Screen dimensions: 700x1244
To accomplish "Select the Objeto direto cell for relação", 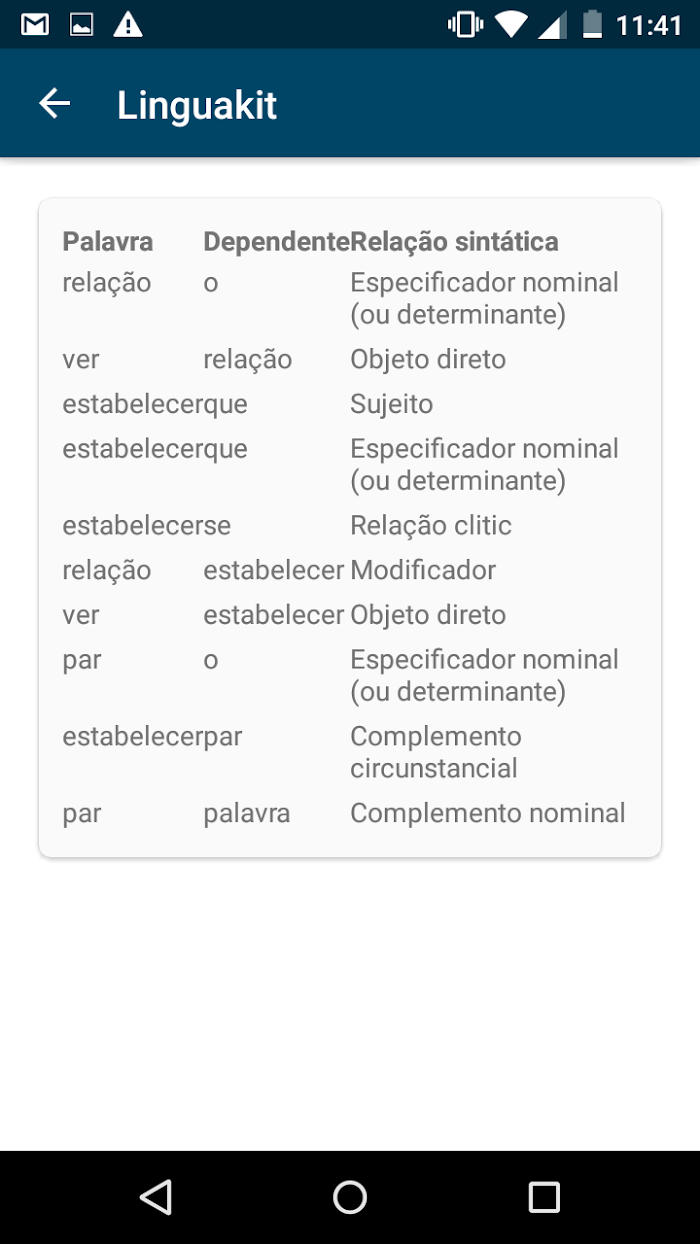I will (x=428, y=359).
